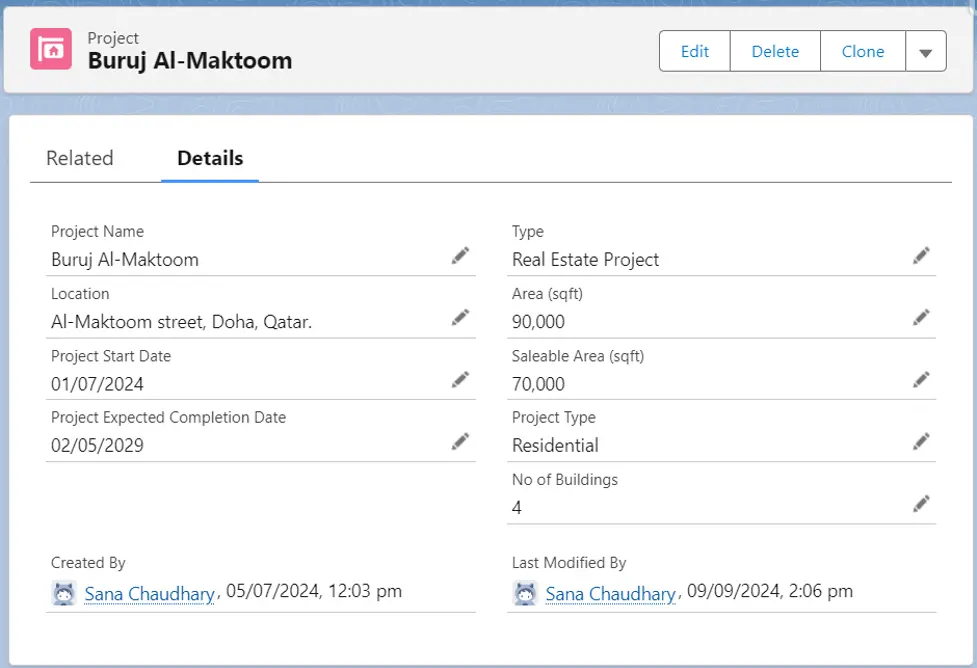Edit Project Start Date via pencil icon
The width and height of the screenshot is (977, 668).
[x=460, y=379]
